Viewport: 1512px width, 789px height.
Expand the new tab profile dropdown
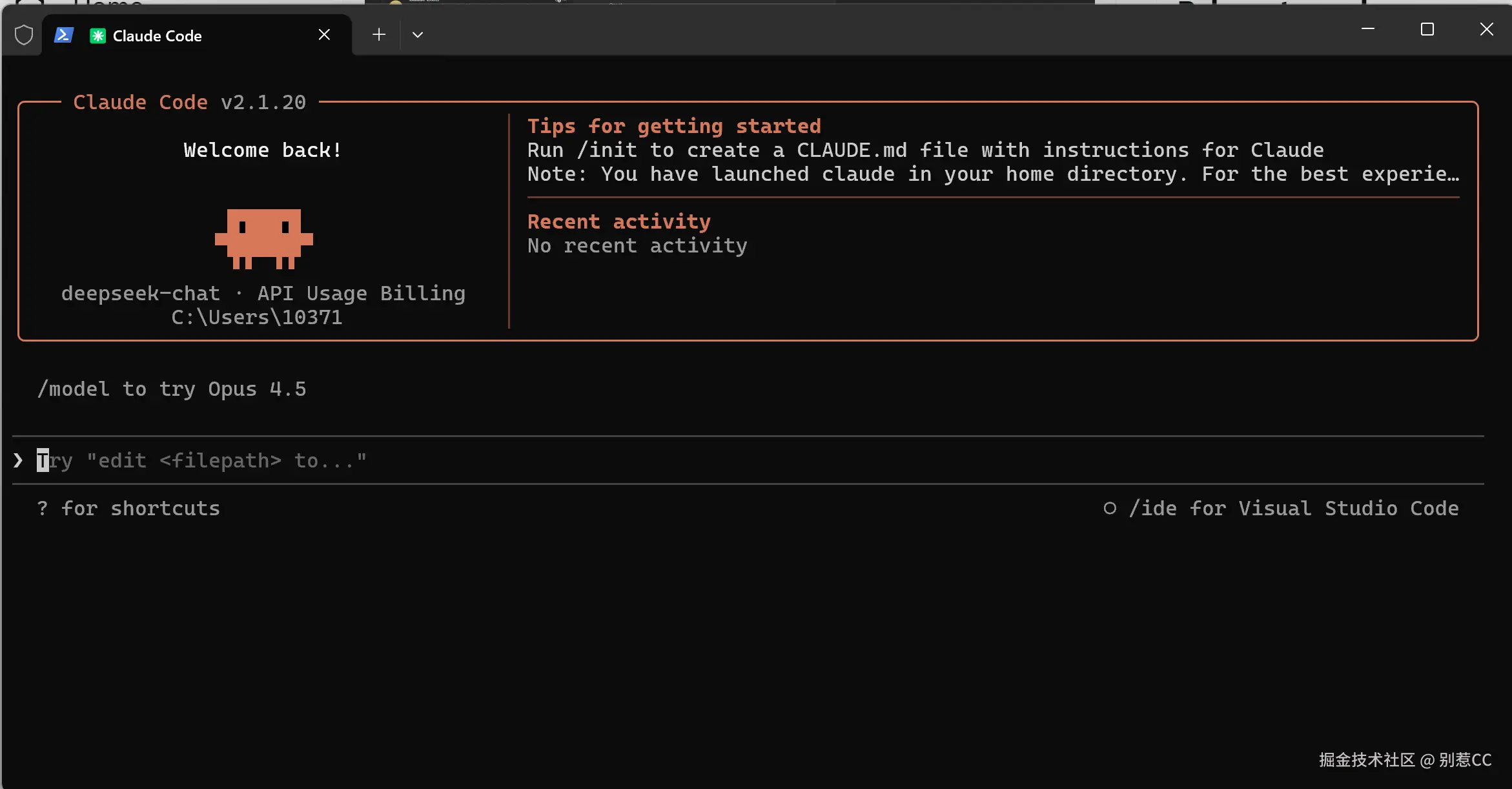click(x=418, y=35)
